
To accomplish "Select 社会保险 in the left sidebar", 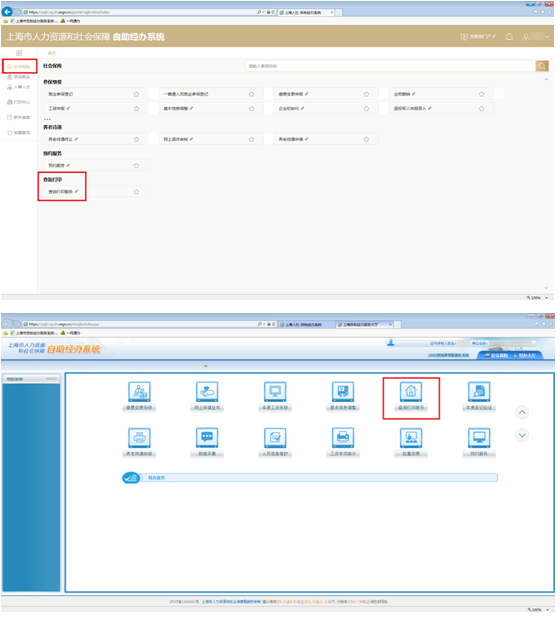I will click(19, 67).
